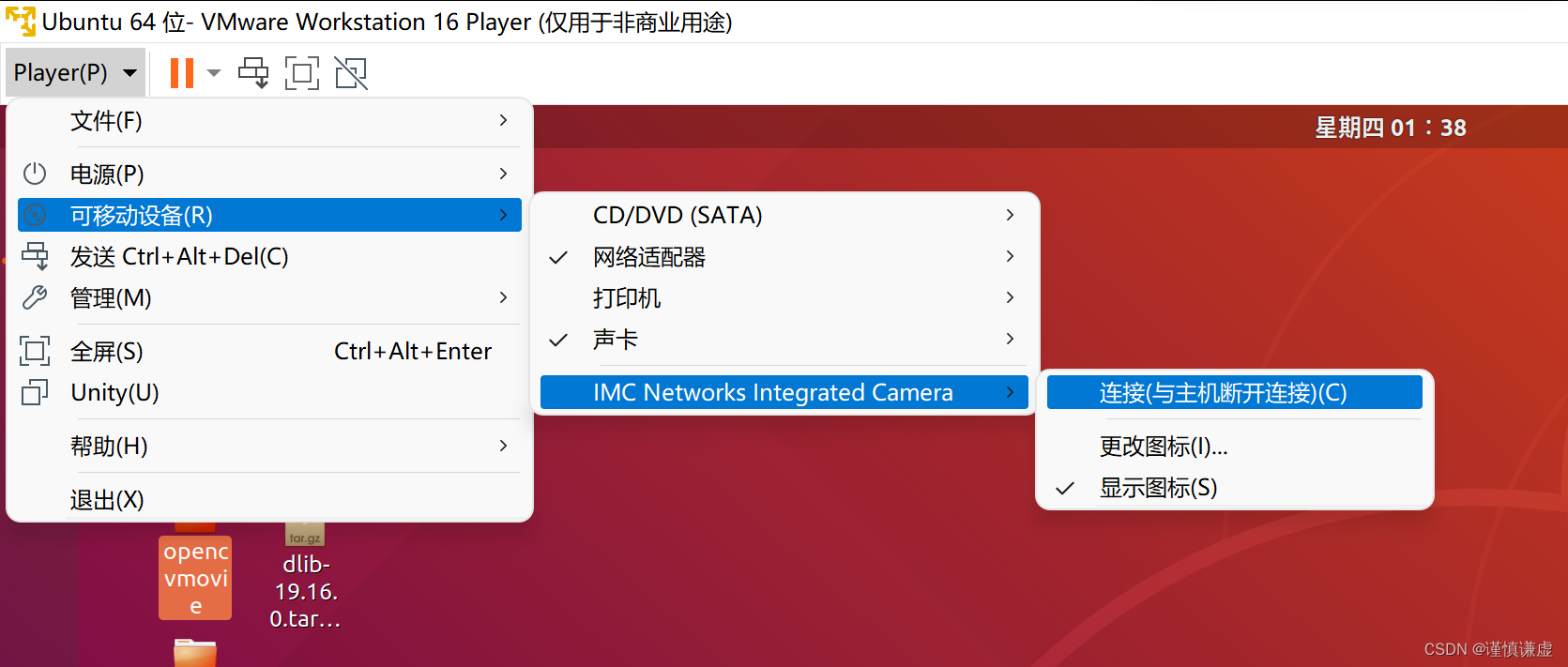1568x667 pixels.
Task: Click the Ubuntu clock 星期四 01:38
Action: coord(1391,128)
